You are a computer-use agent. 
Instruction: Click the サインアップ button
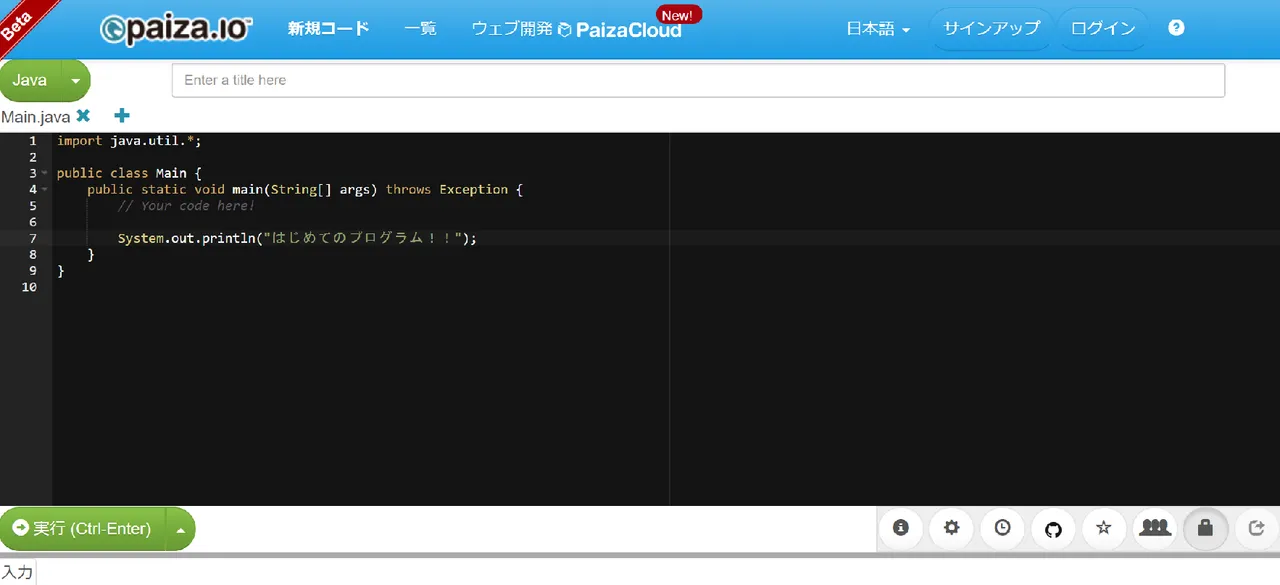click(991, 29)
